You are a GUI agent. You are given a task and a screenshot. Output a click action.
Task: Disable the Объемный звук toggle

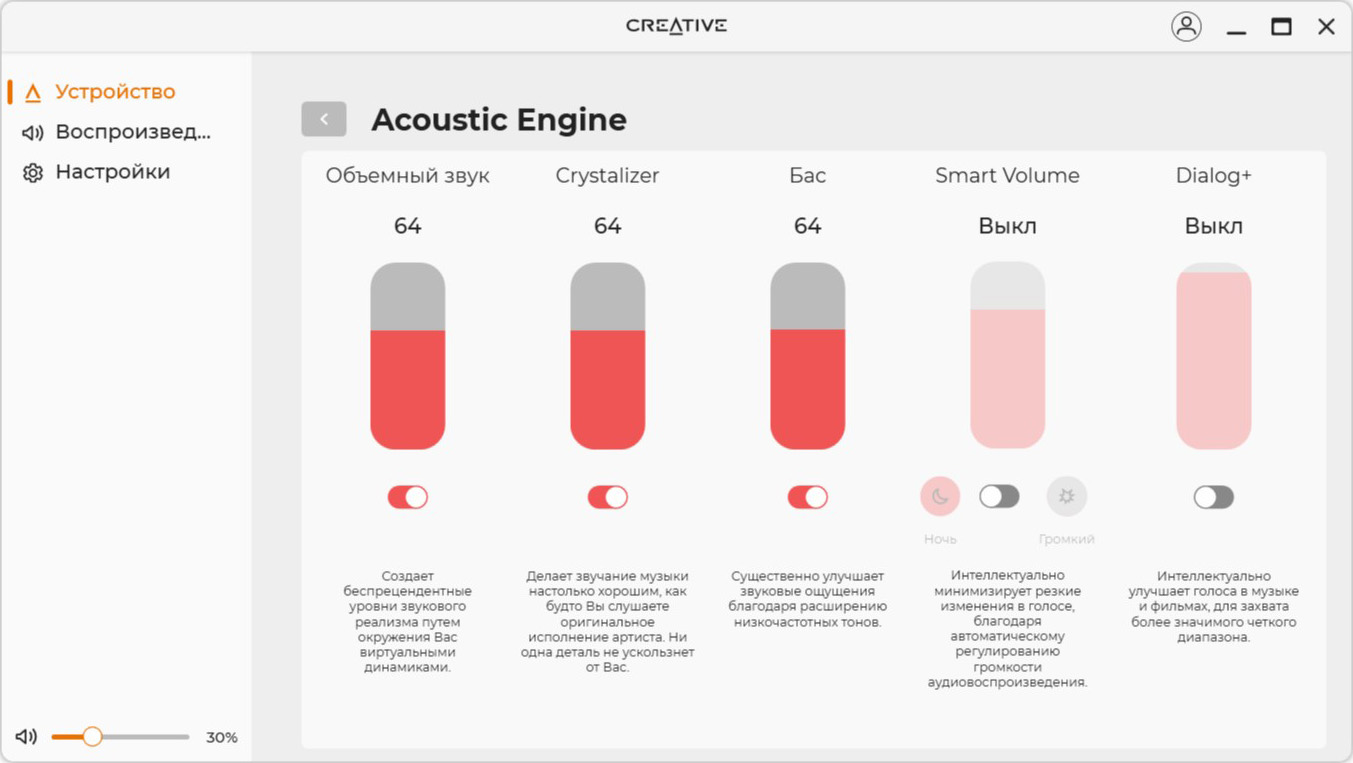pos(408,497)
